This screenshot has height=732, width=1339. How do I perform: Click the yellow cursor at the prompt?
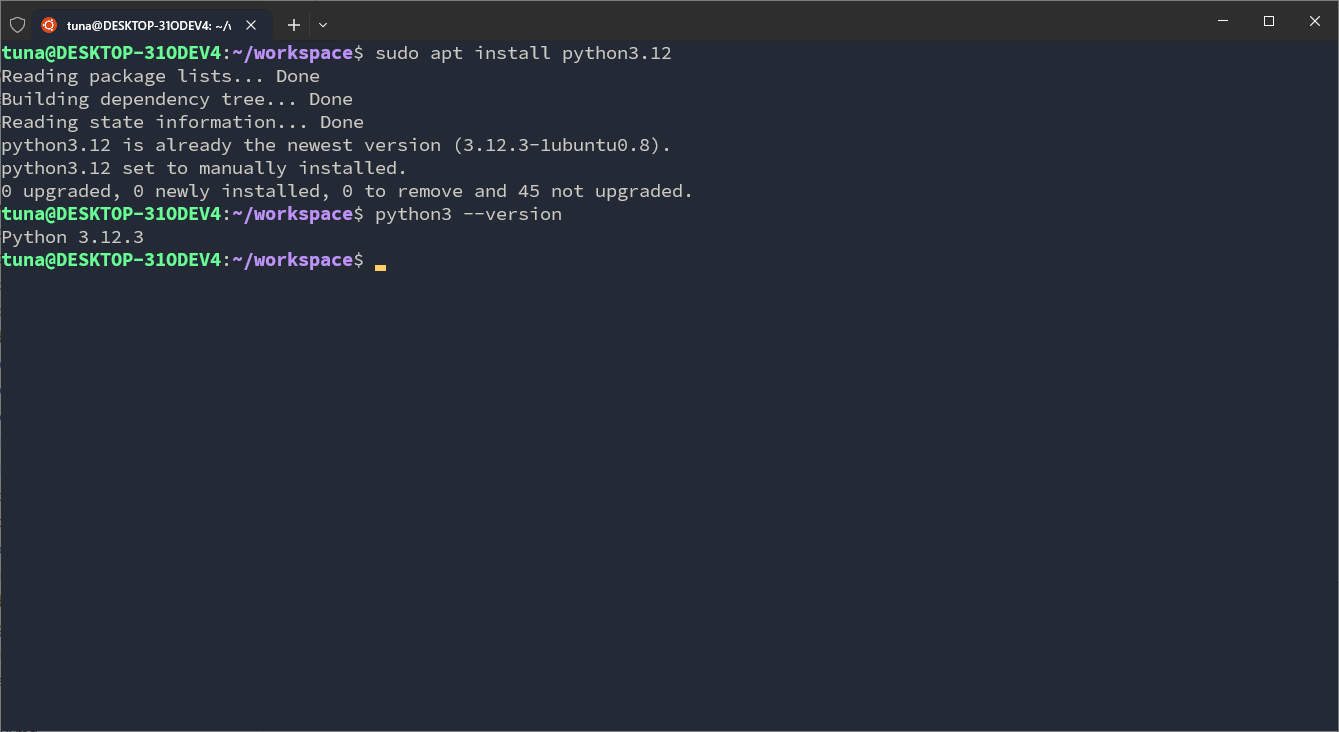[380, 267]
